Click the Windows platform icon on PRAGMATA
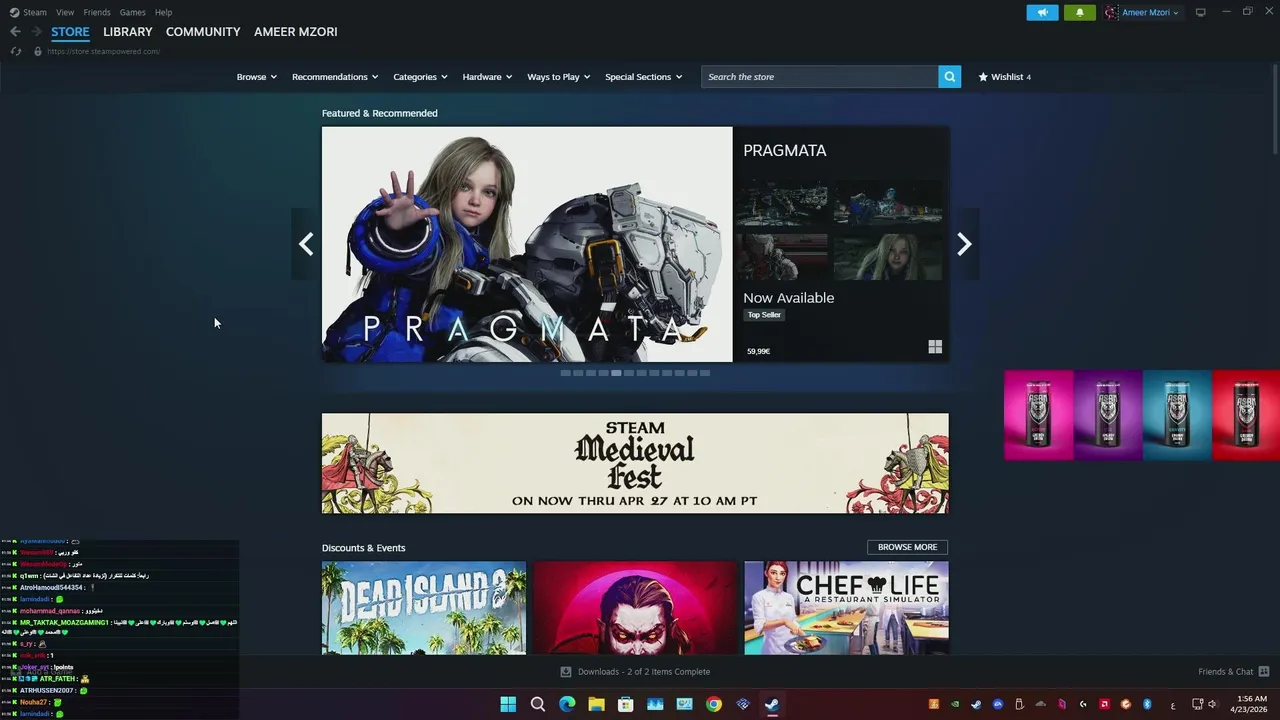The image size is (1280, 720). (x=935, y=347)
